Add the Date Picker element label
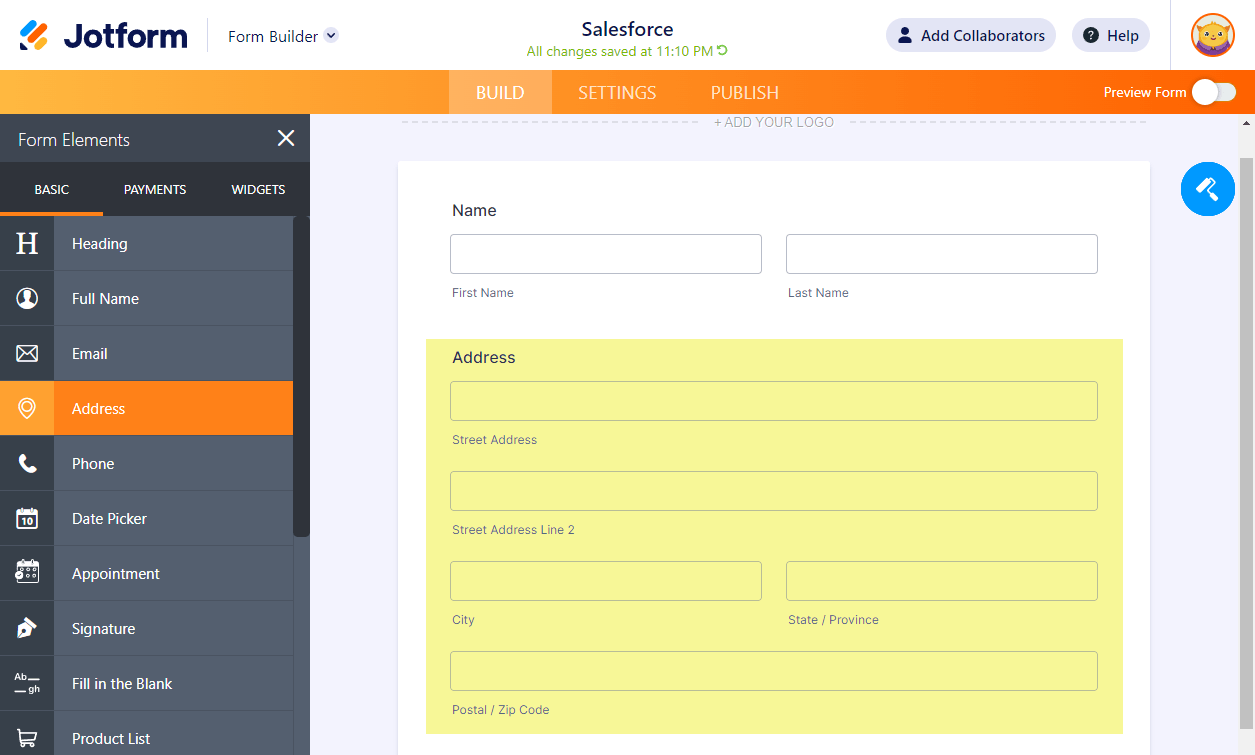 (x=109, y=518)
